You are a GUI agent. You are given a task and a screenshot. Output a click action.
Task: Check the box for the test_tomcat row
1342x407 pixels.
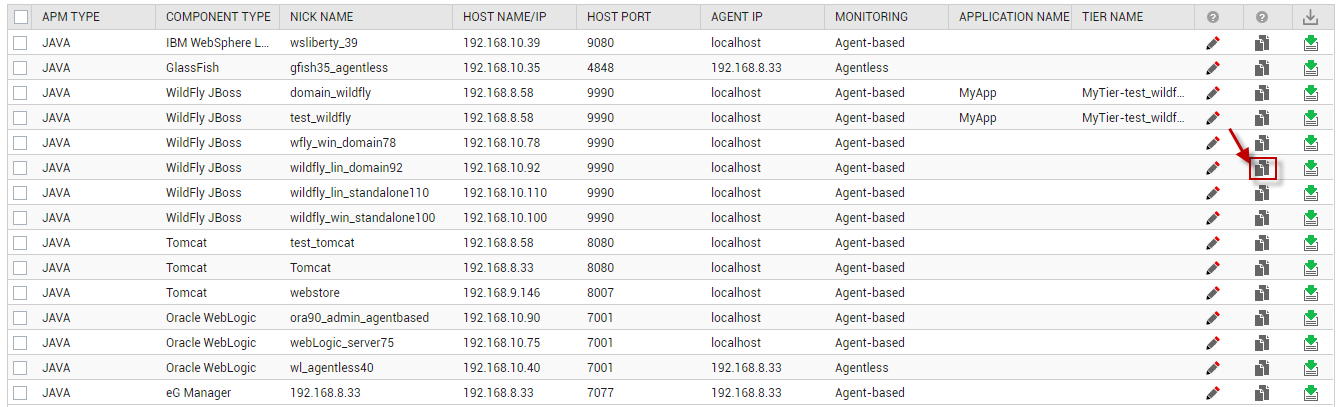[20, 243]
